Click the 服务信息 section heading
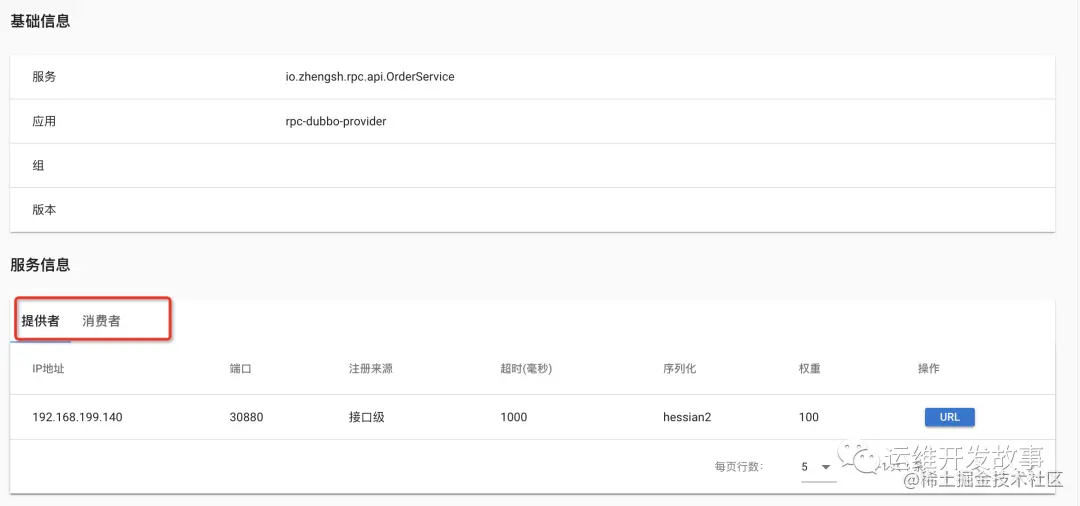Image resolution: width=1080 pixels, height=506 pixels. [40, 265]
